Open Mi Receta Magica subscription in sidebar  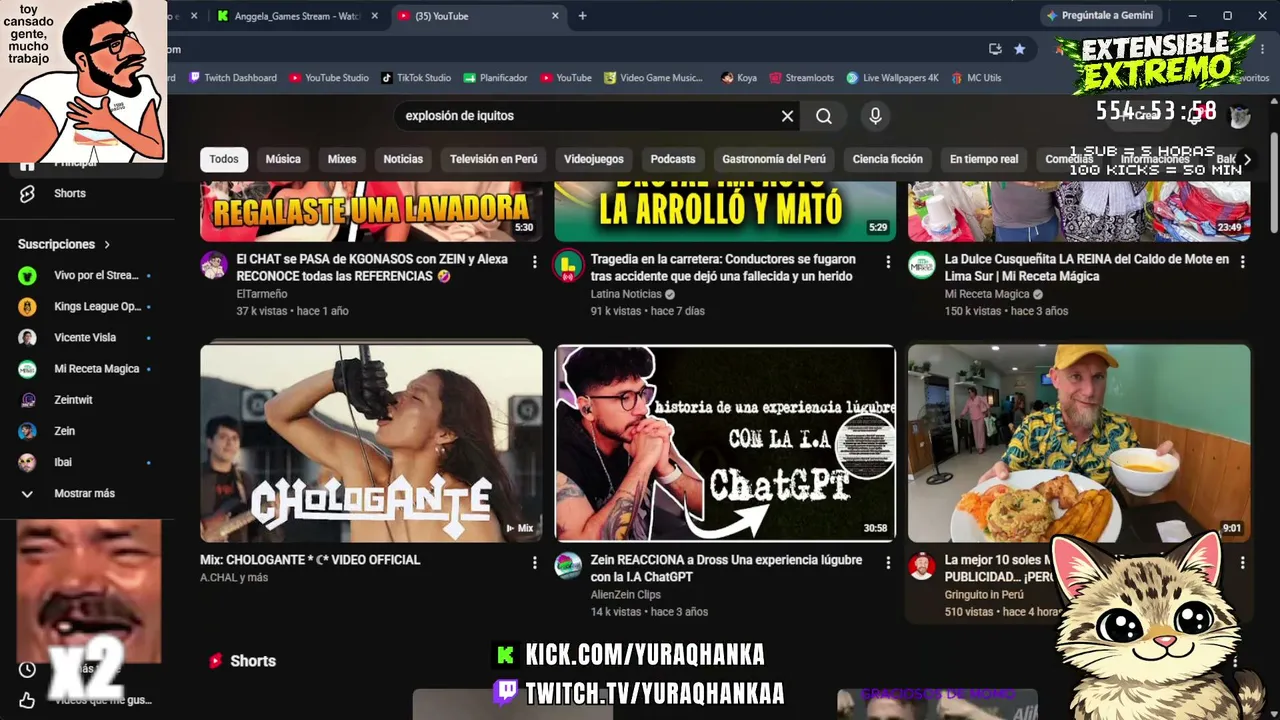85,369
